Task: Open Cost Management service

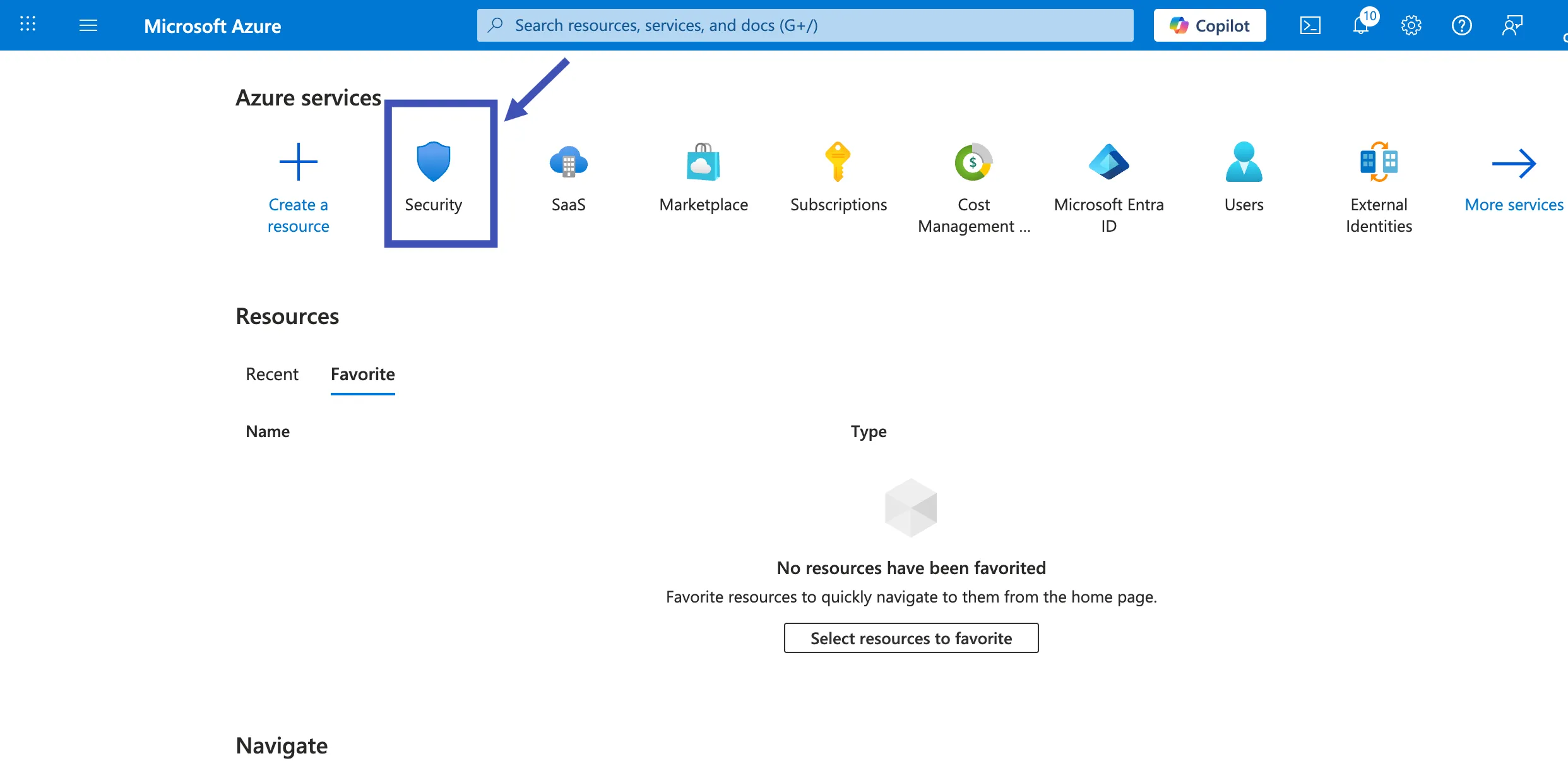Action: (x=974, y=188)
